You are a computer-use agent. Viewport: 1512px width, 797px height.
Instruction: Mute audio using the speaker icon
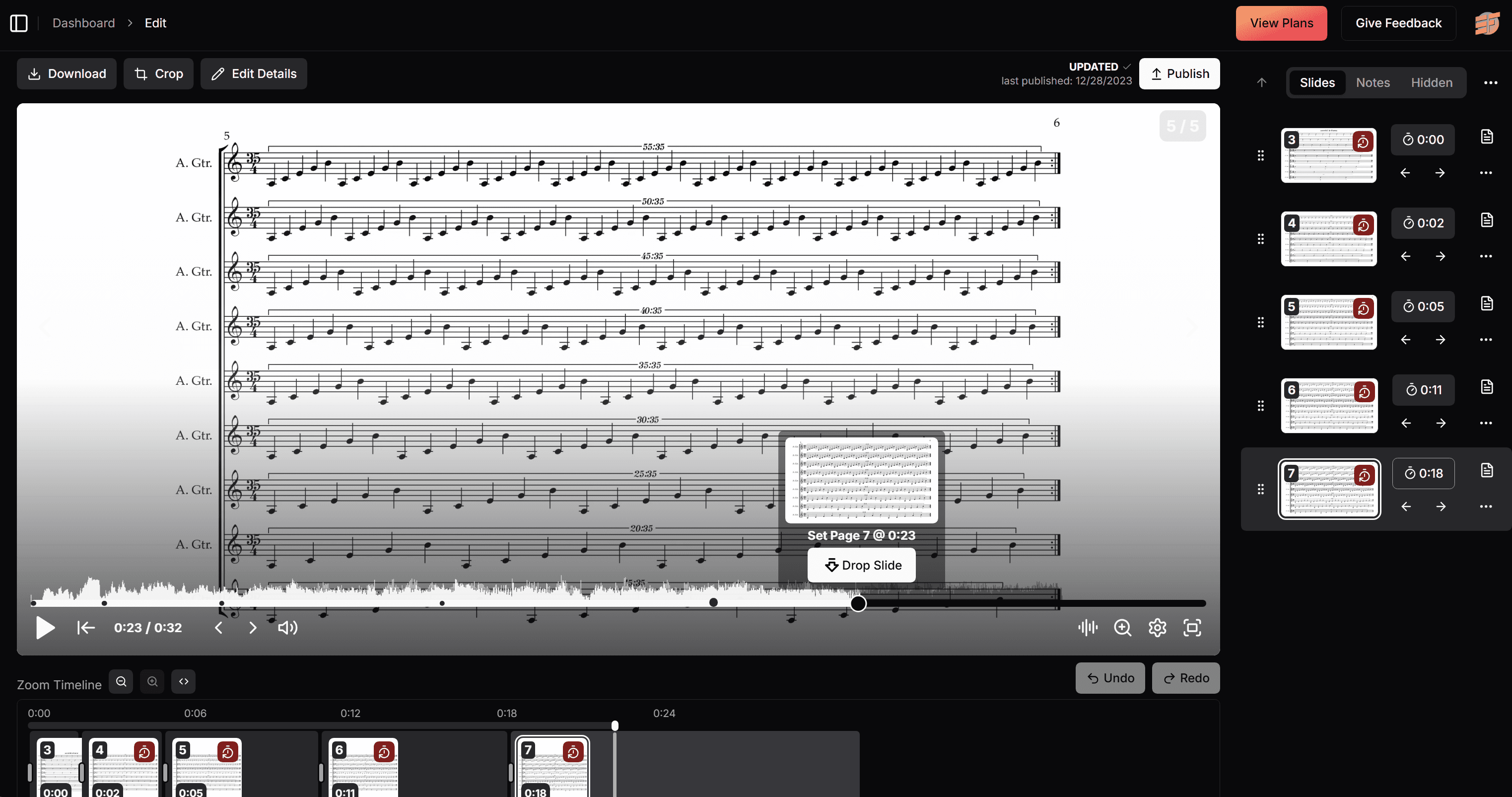(x=287, y=627)
